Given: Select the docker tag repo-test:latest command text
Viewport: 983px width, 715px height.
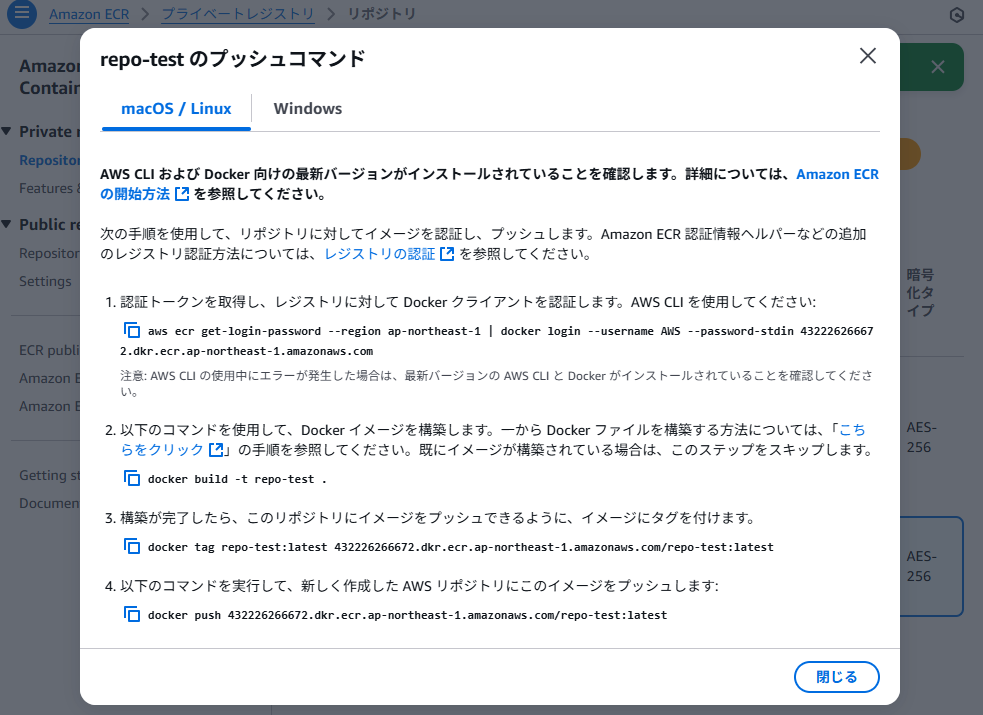Looking at the screenshot, I should tap(461, 547).
